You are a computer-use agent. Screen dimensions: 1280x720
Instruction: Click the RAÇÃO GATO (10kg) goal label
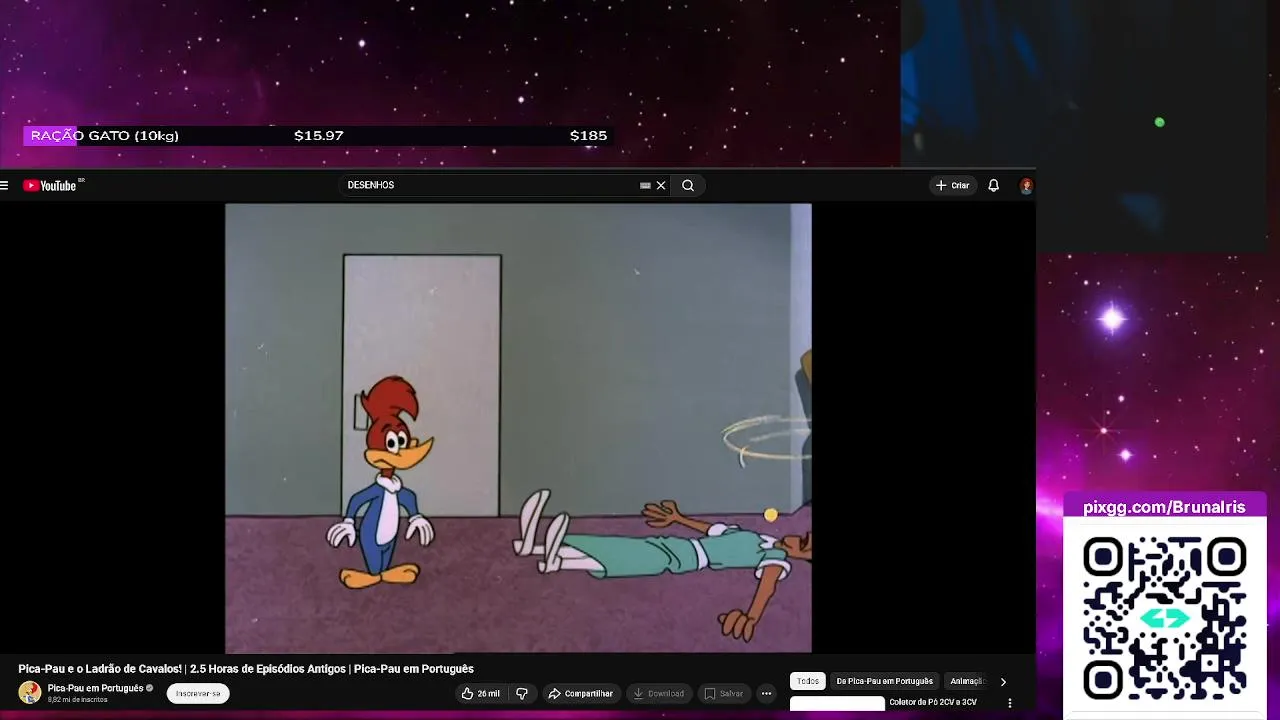pyautogui.click(x=104, y=136)
